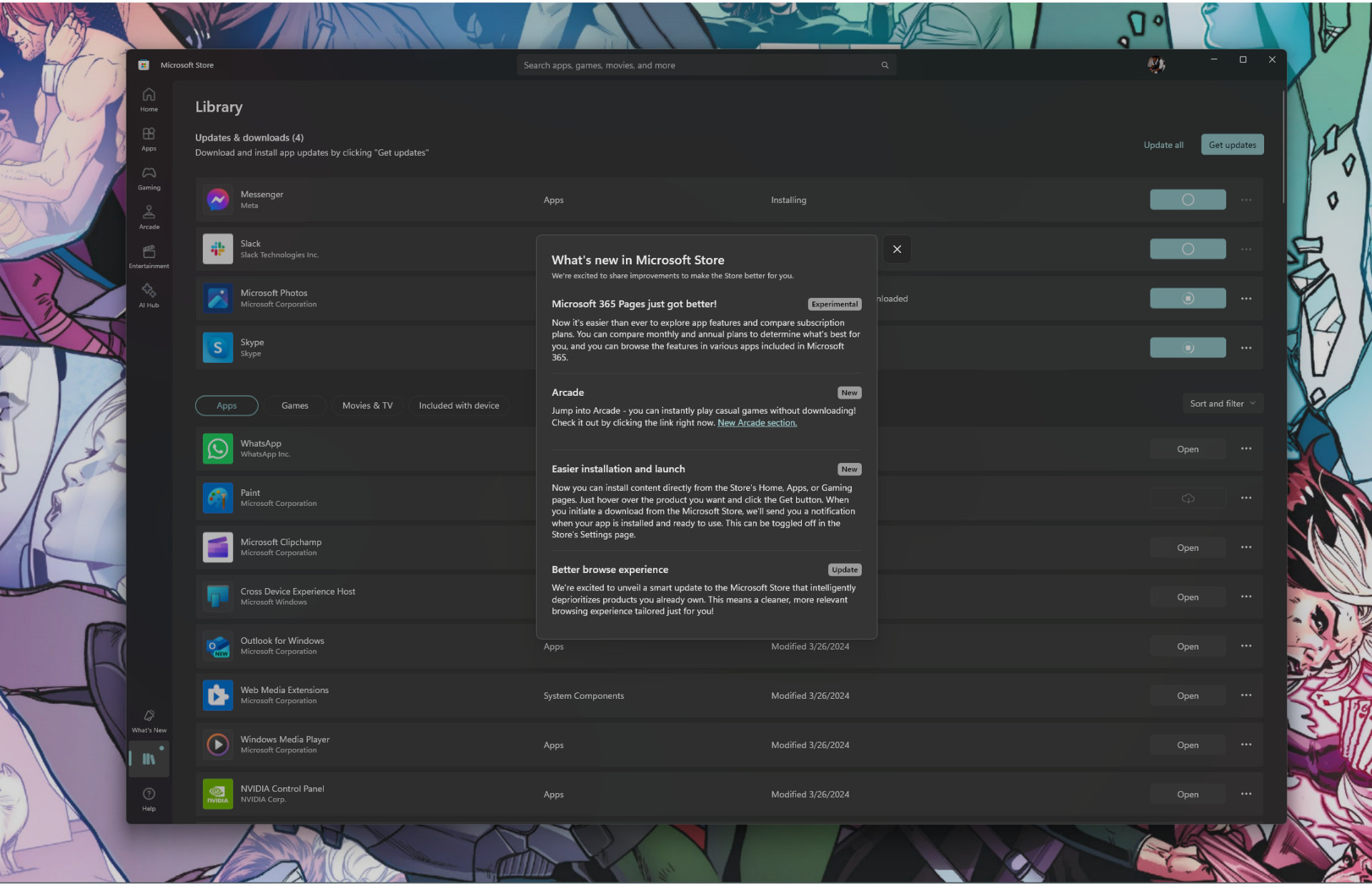Screen dimensions: 1372x886
Task: Select the Games filter tab
Action: point(294,406)
